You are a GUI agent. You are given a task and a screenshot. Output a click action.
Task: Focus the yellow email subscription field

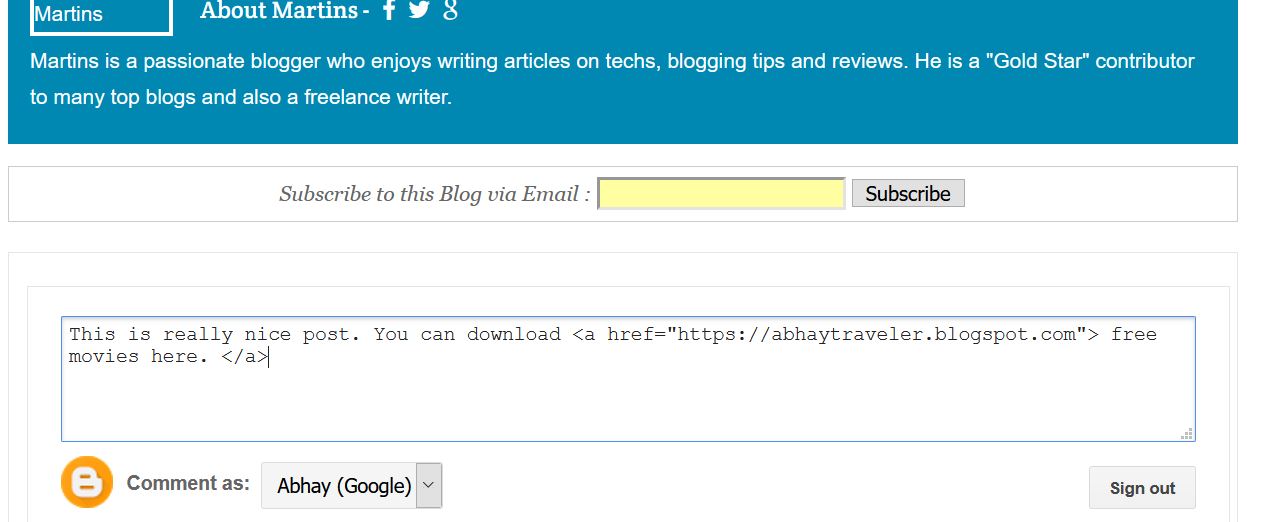[x=721, y=193]
